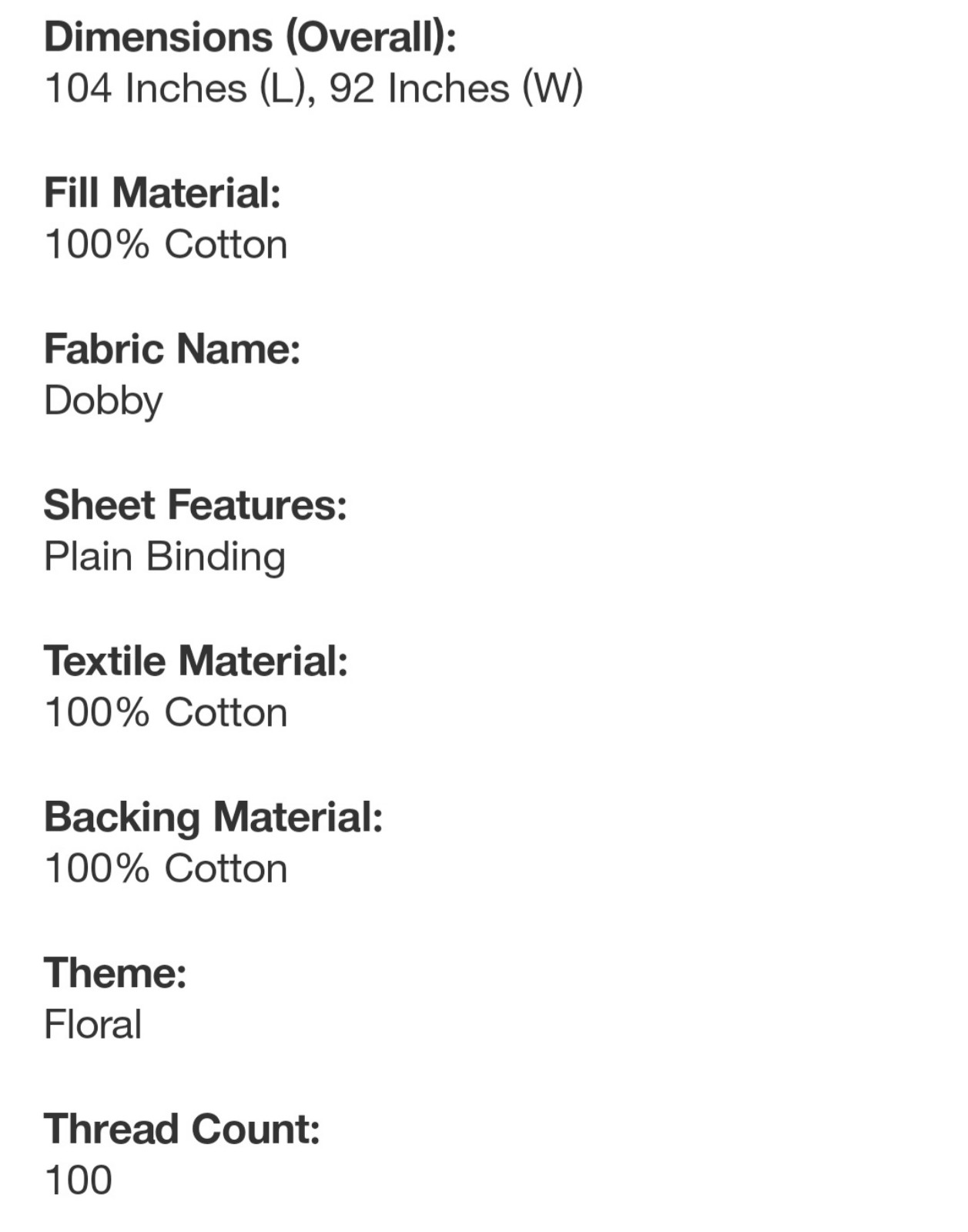Image resolution: width=968 pixels, height=1232 pixels.
Task: Click the Plain Binding value
Action: coord(165,557)
